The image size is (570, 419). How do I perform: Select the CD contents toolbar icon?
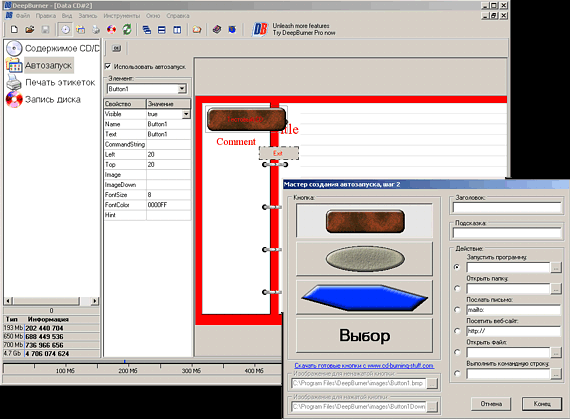point(65,29)
